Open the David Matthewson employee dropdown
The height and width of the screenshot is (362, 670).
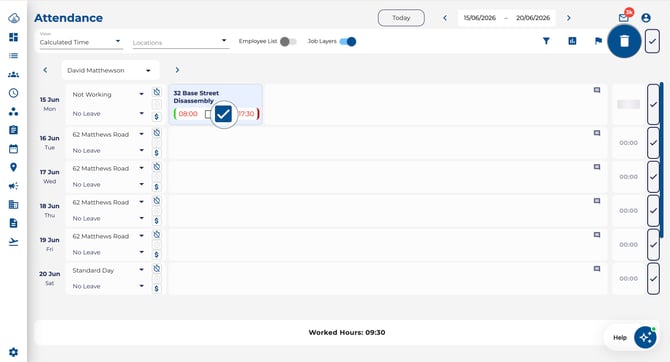(110, 70)
